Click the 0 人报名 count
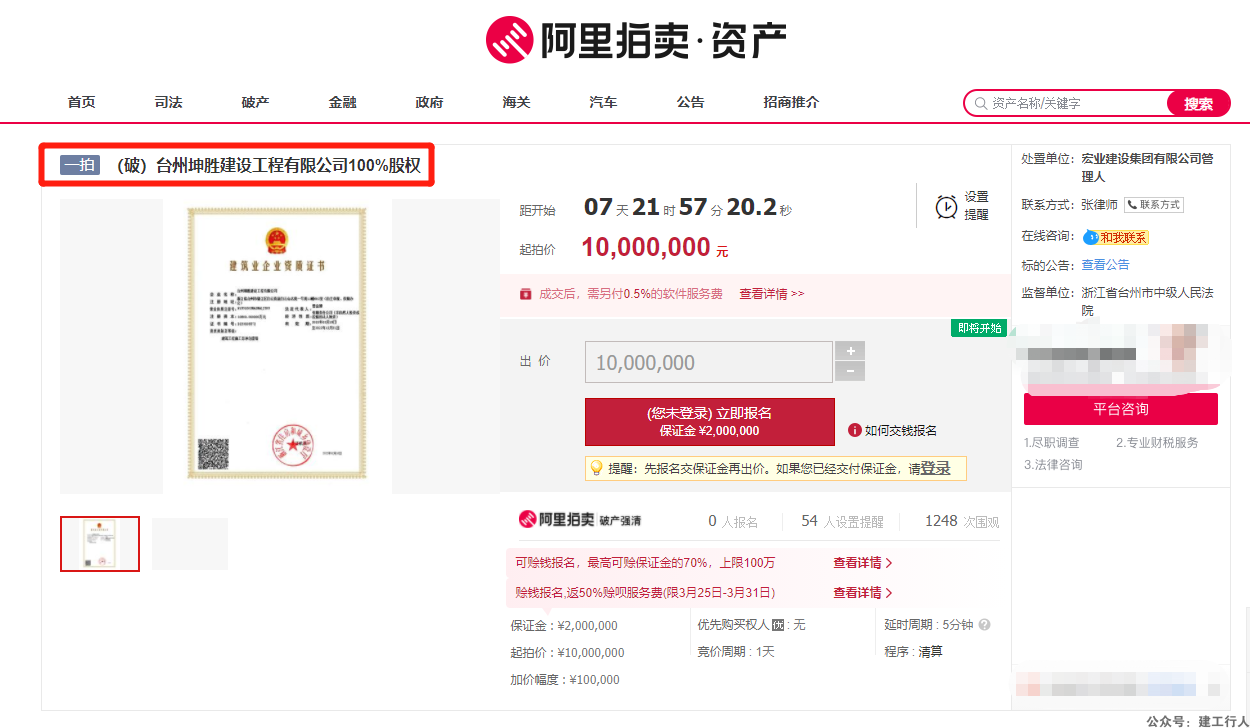The image size is (1250, 728). [733, 521]
